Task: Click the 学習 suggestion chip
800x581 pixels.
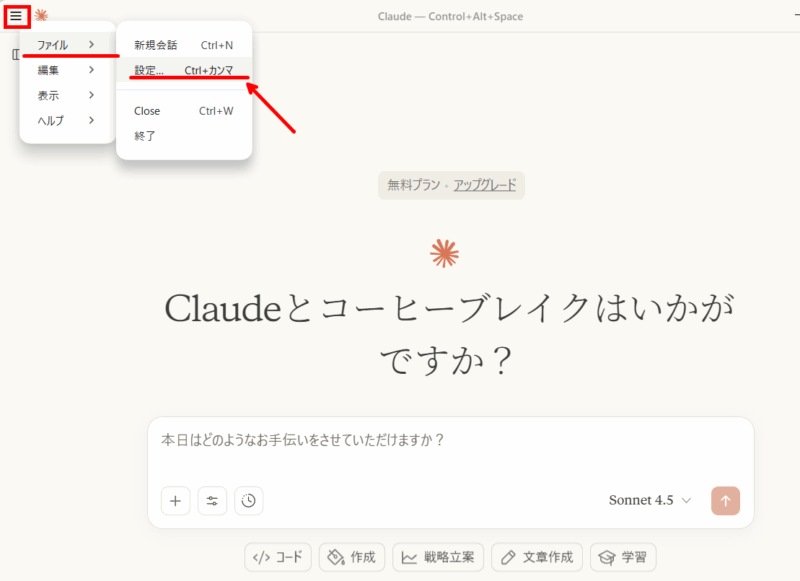Action: point(623,557)
